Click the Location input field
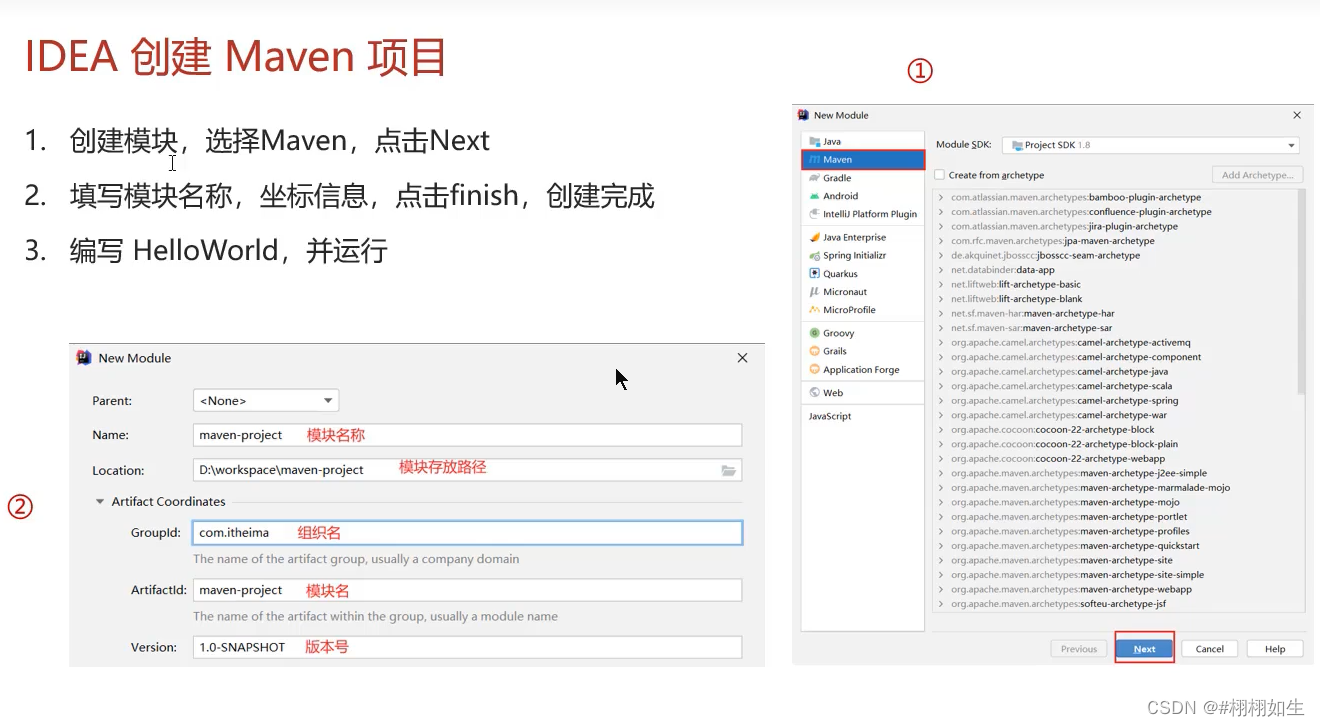The width and height of the screenshot is (1320, 726). coord(467,470)
